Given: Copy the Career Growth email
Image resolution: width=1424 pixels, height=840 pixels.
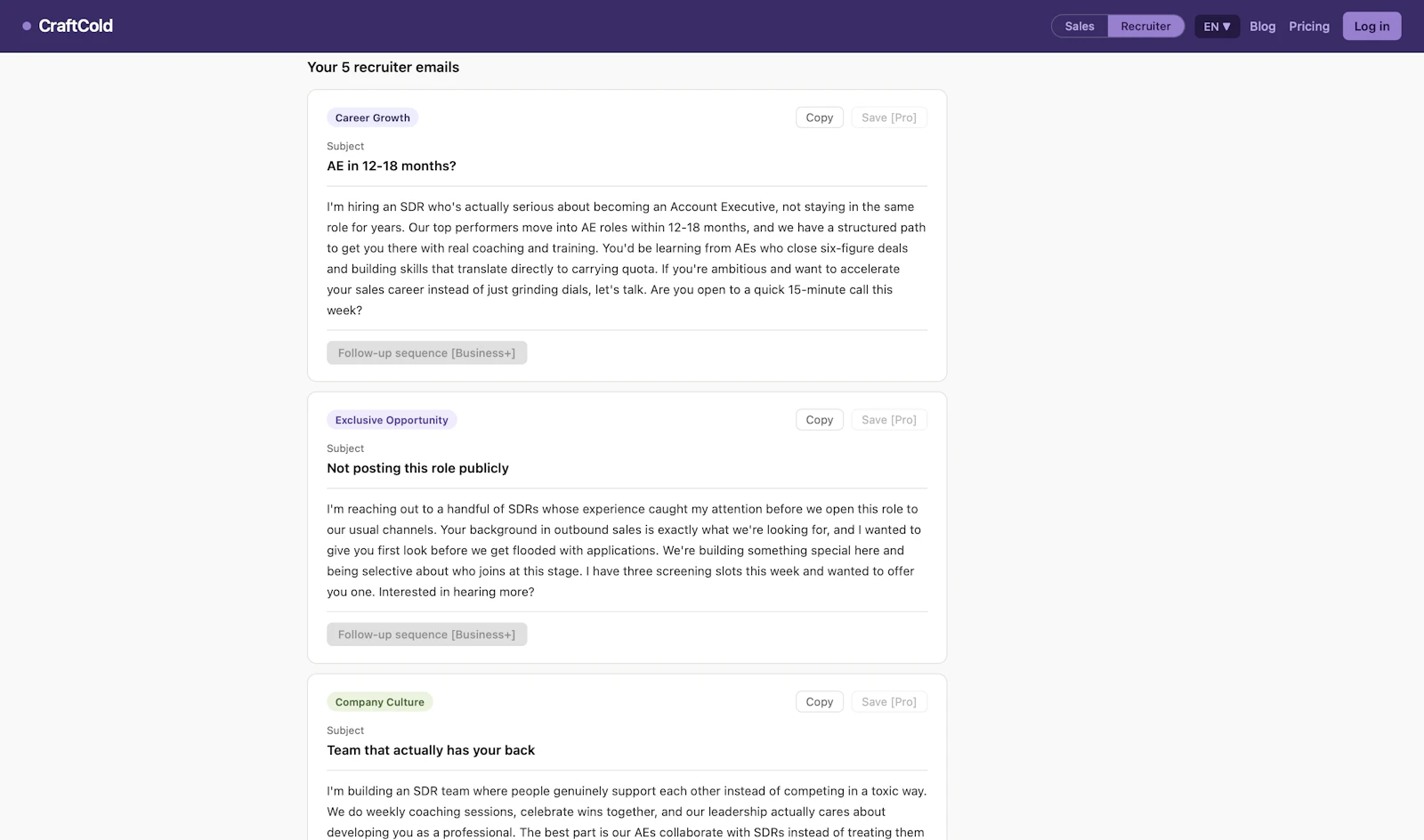Looking at the screenshot, I should [820, 117].
